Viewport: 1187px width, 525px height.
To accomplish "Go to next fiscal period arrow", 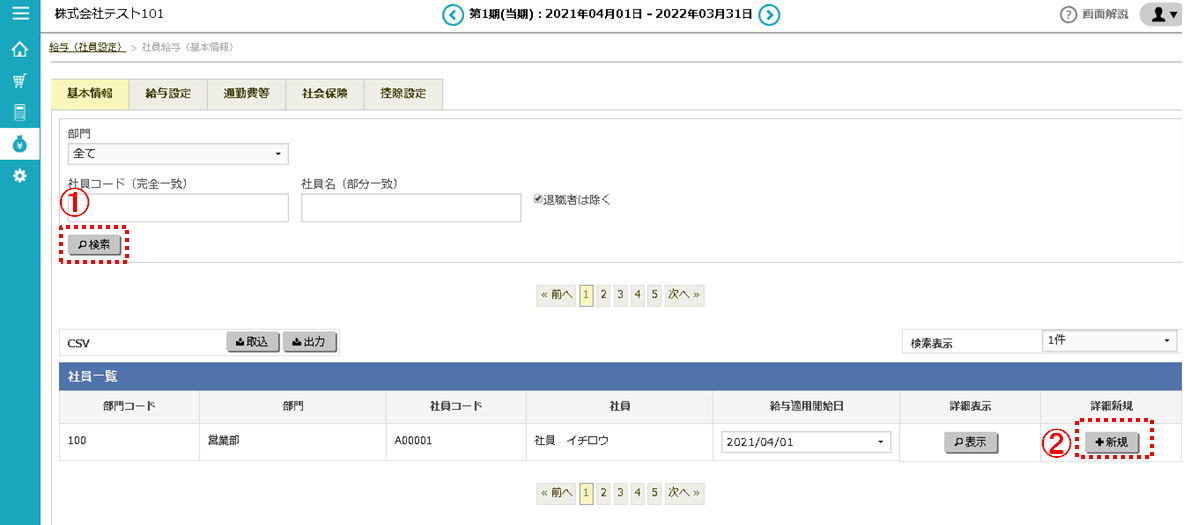I will click(769, 14).
